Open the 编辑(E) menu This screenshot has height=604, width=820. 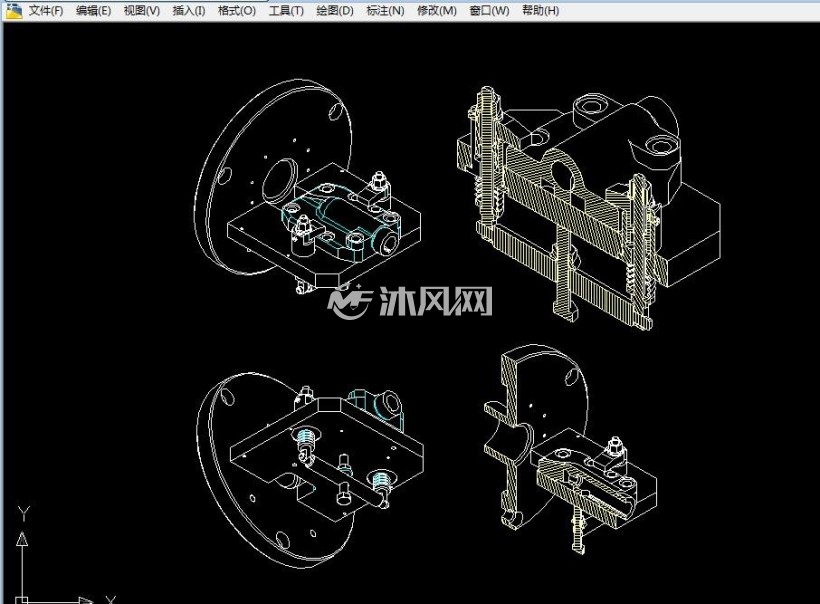pos(94,10)
